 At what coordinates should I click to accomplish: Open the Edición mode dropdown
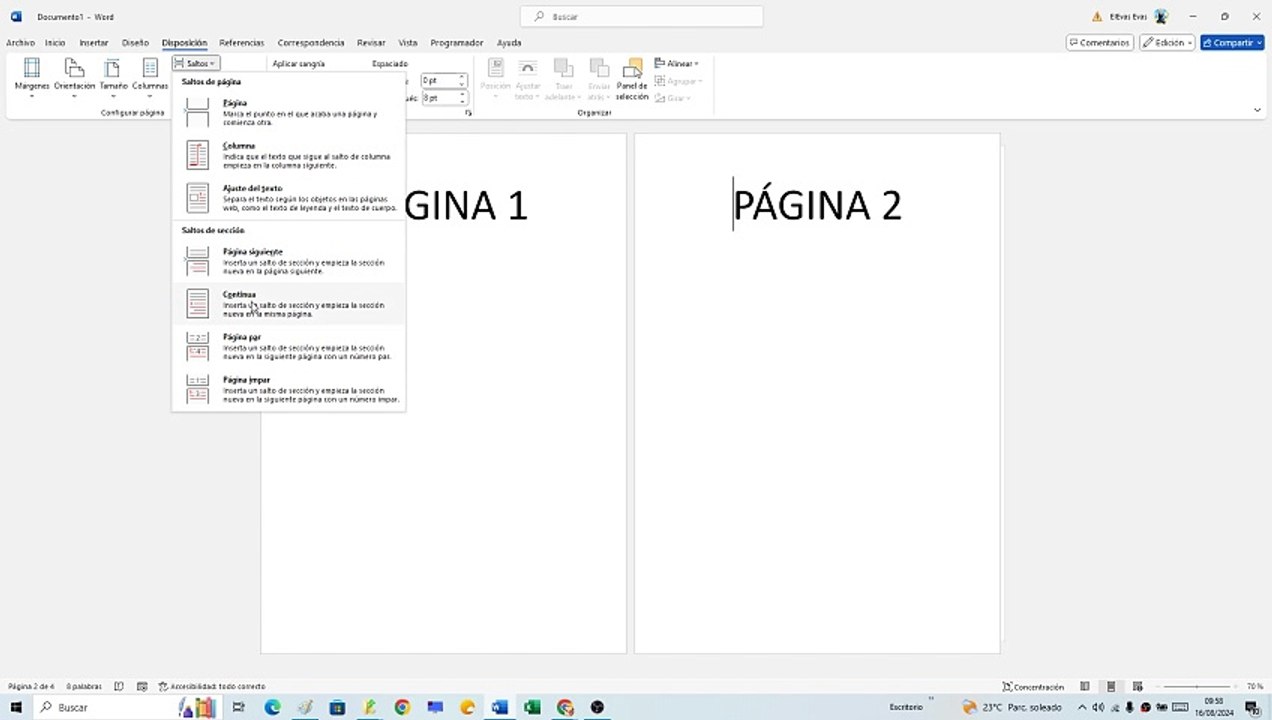[1168, 43]
